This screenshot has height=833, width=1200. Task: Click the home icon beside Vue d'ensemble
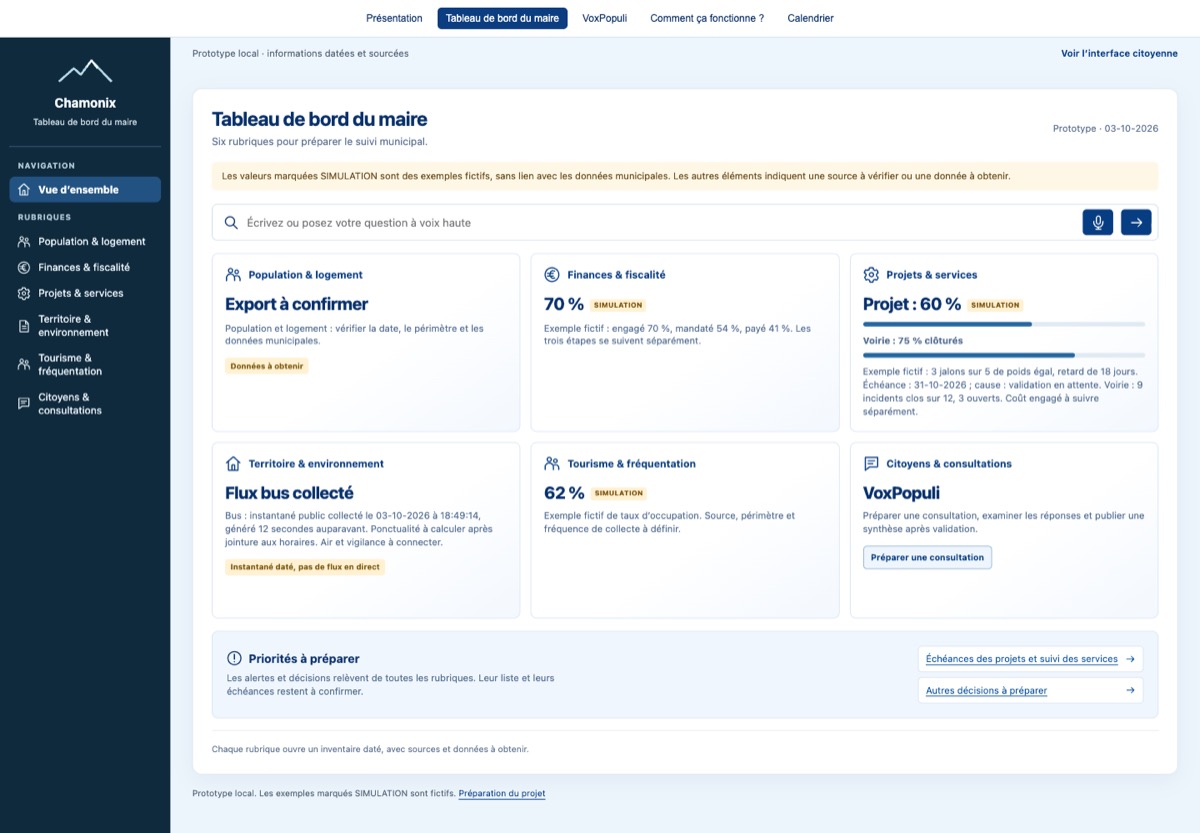click(x=24, y=190)
